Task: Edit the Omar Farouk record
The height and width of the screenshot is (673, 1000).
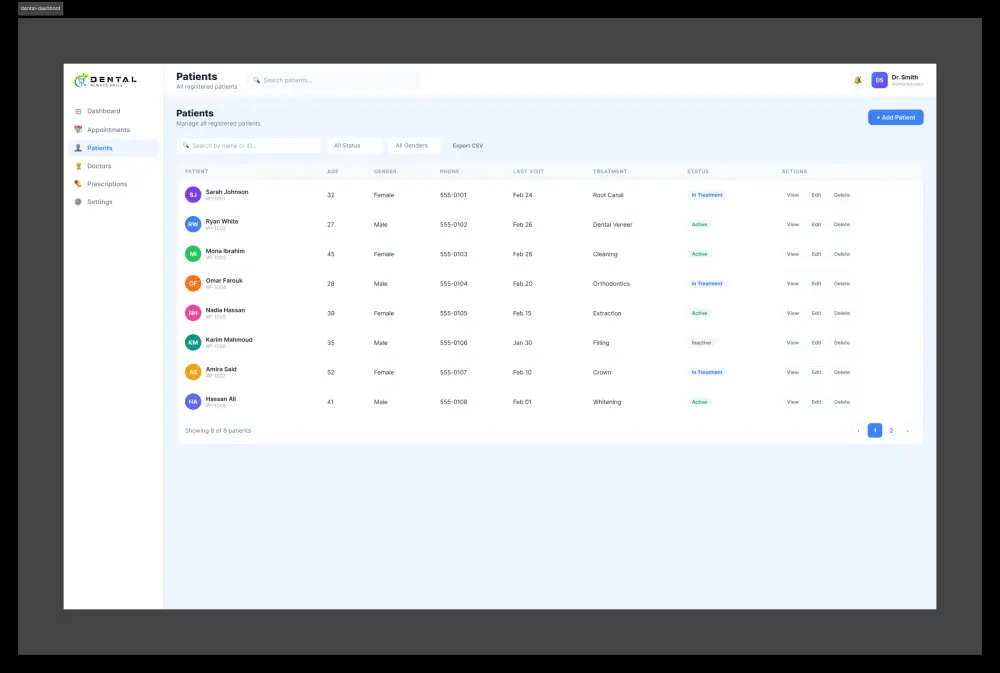Action: point(815,283)
